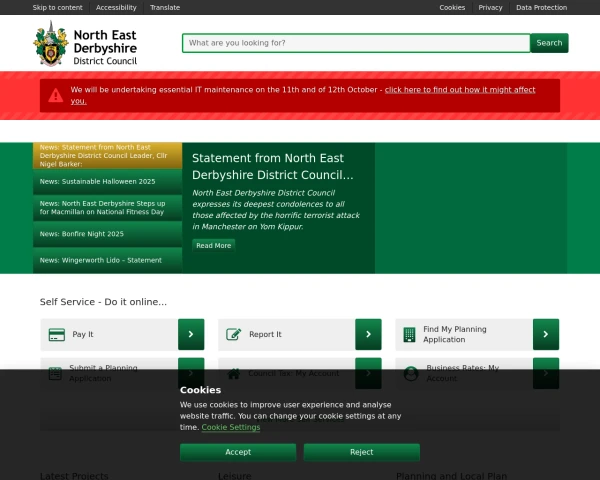
Task: Open the Cookies link in top bar
Action: coord(452,7)
